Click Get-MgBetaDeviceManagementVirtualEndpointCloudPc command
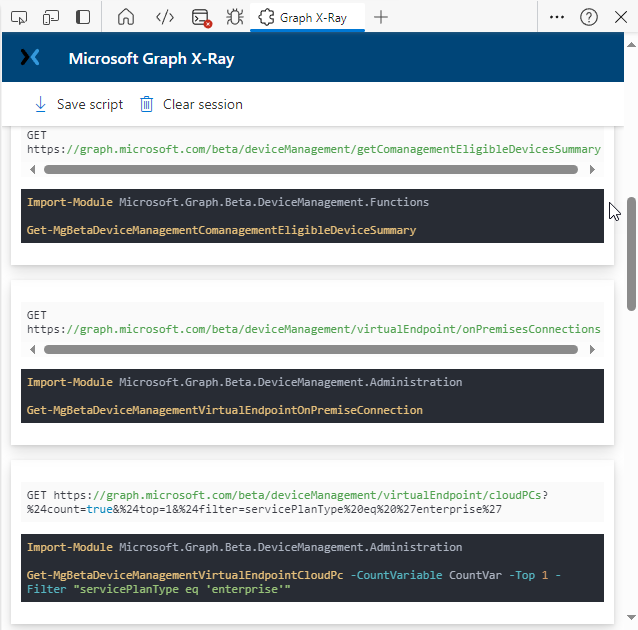The width and height of the screenshot is (638, 630). [x=185, y=575]
